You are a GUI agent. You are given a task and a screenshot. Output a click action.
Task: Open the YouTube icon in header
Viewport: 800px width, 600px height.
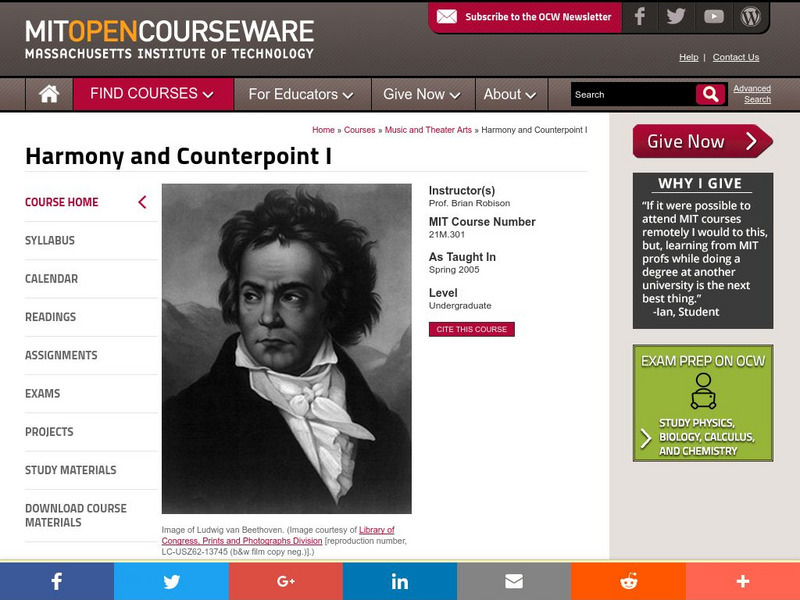pyautogui.click(x=713, y=16)
